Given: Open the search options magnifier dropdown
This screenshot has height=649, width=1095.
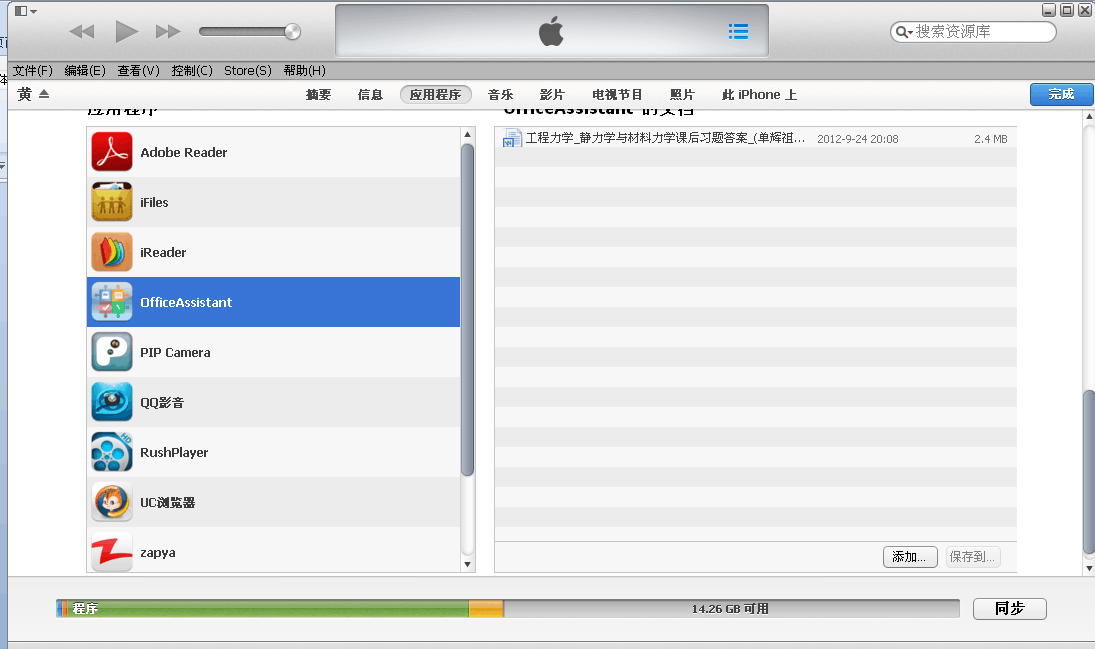Looking at the screenshot, I should [904, 31].
